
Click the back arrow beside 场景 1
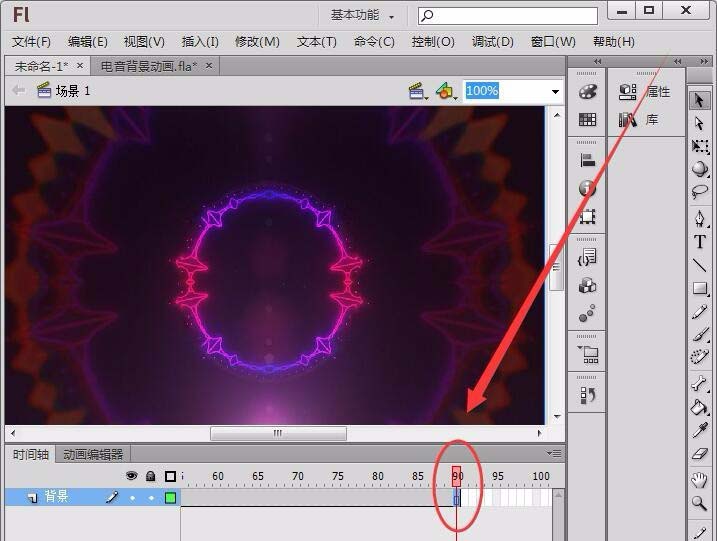18,91
